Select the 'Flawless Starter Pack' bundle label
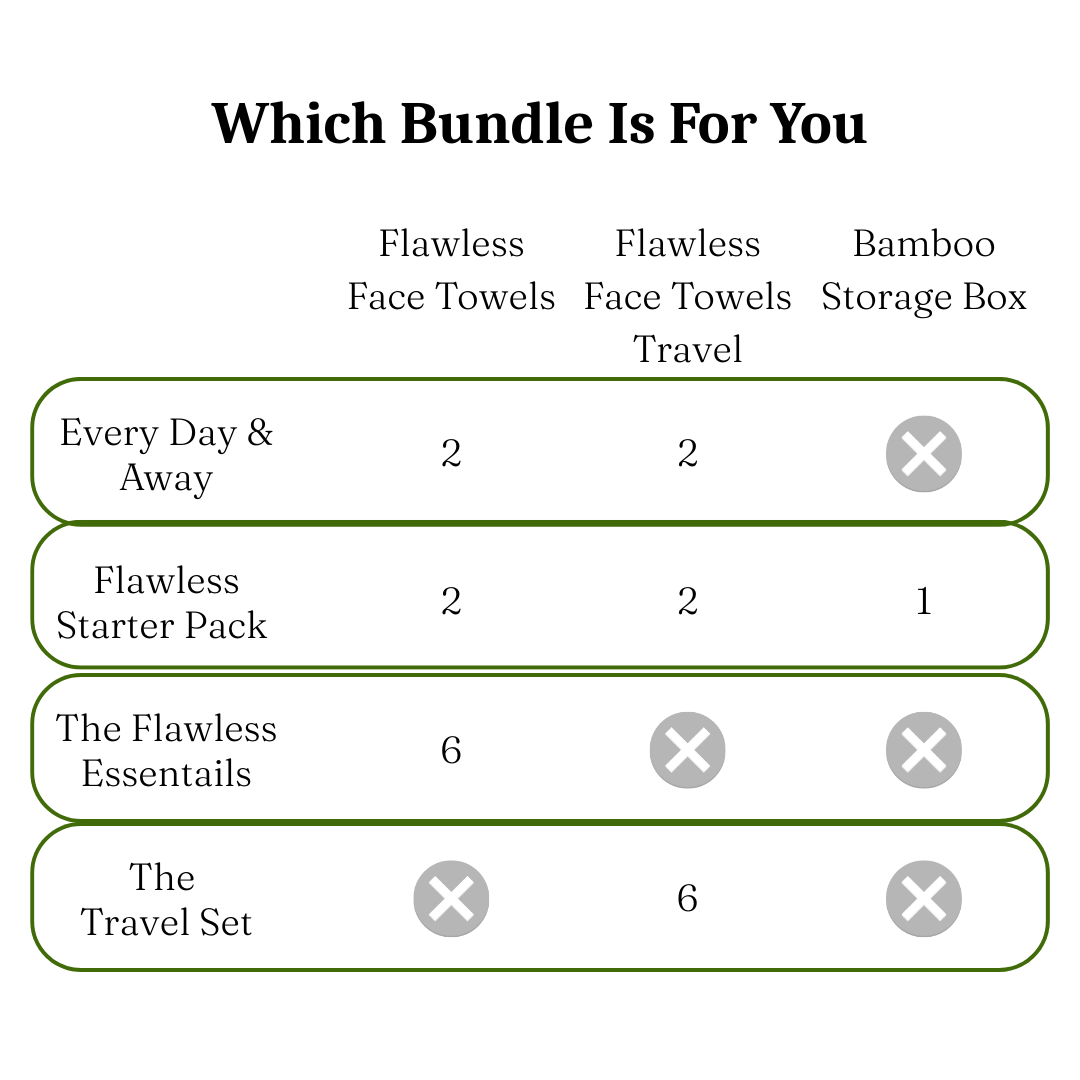The width and height of the screenshot is (1080, 1080). point(163,603)
